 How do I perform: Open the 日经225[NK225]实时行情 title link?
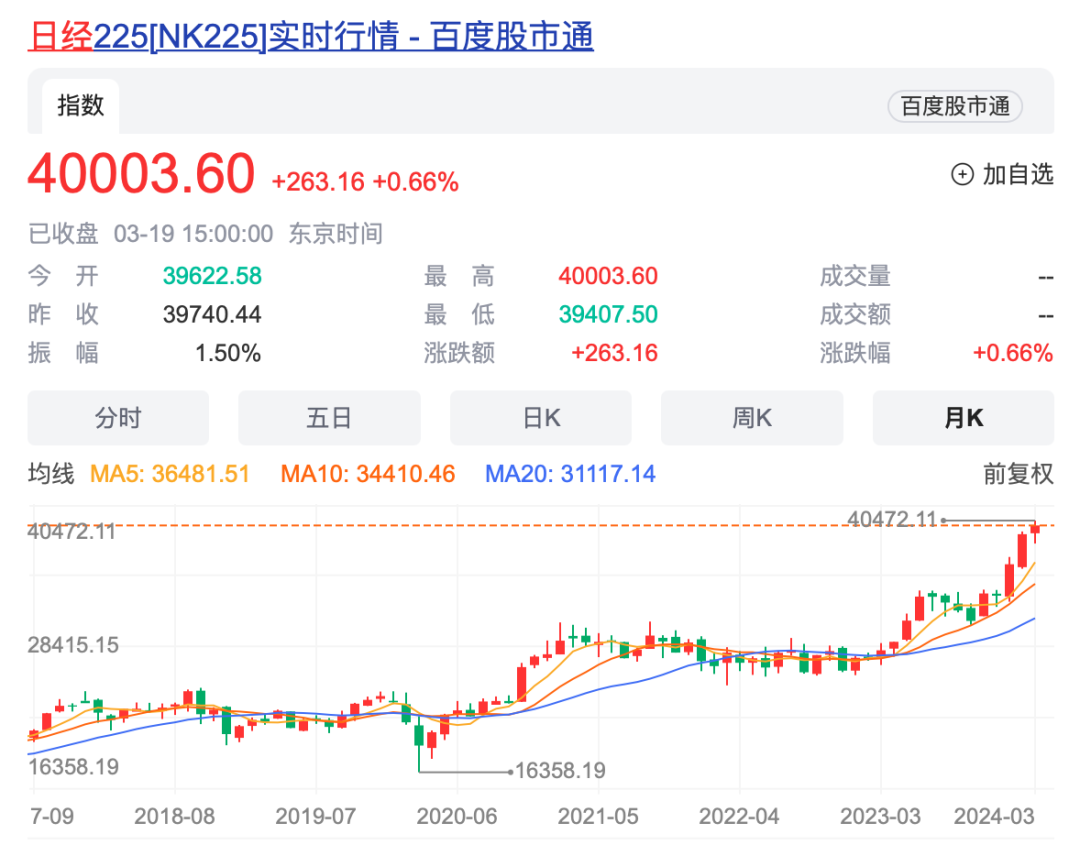point(310,35)
